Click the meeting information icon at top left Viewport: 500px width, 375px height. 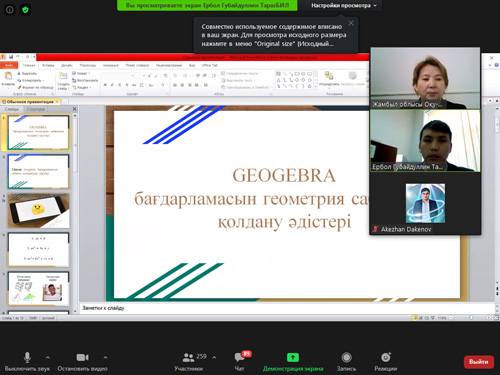(x=10, y=10)
